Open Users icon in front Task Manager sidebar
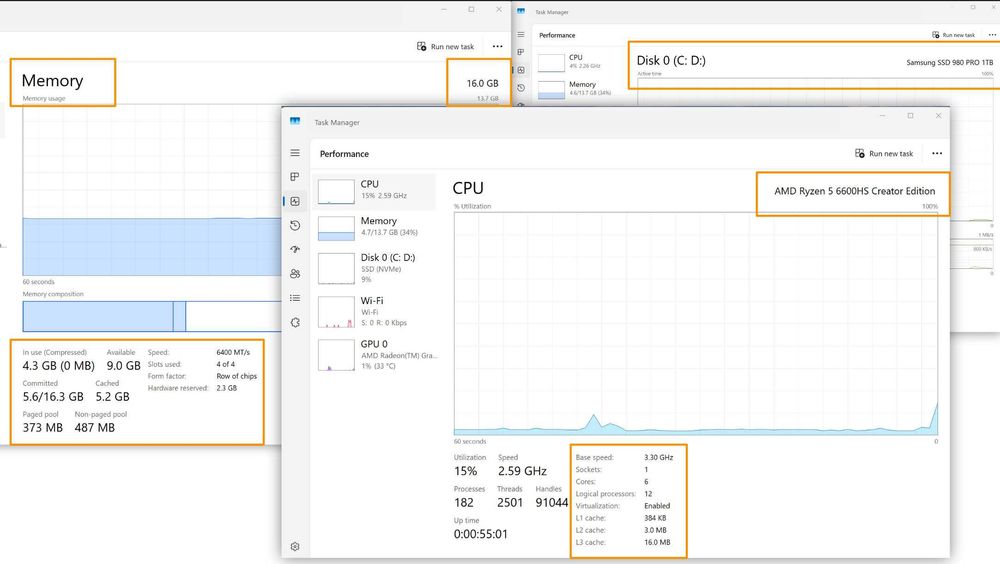 (x=295, y=274)
